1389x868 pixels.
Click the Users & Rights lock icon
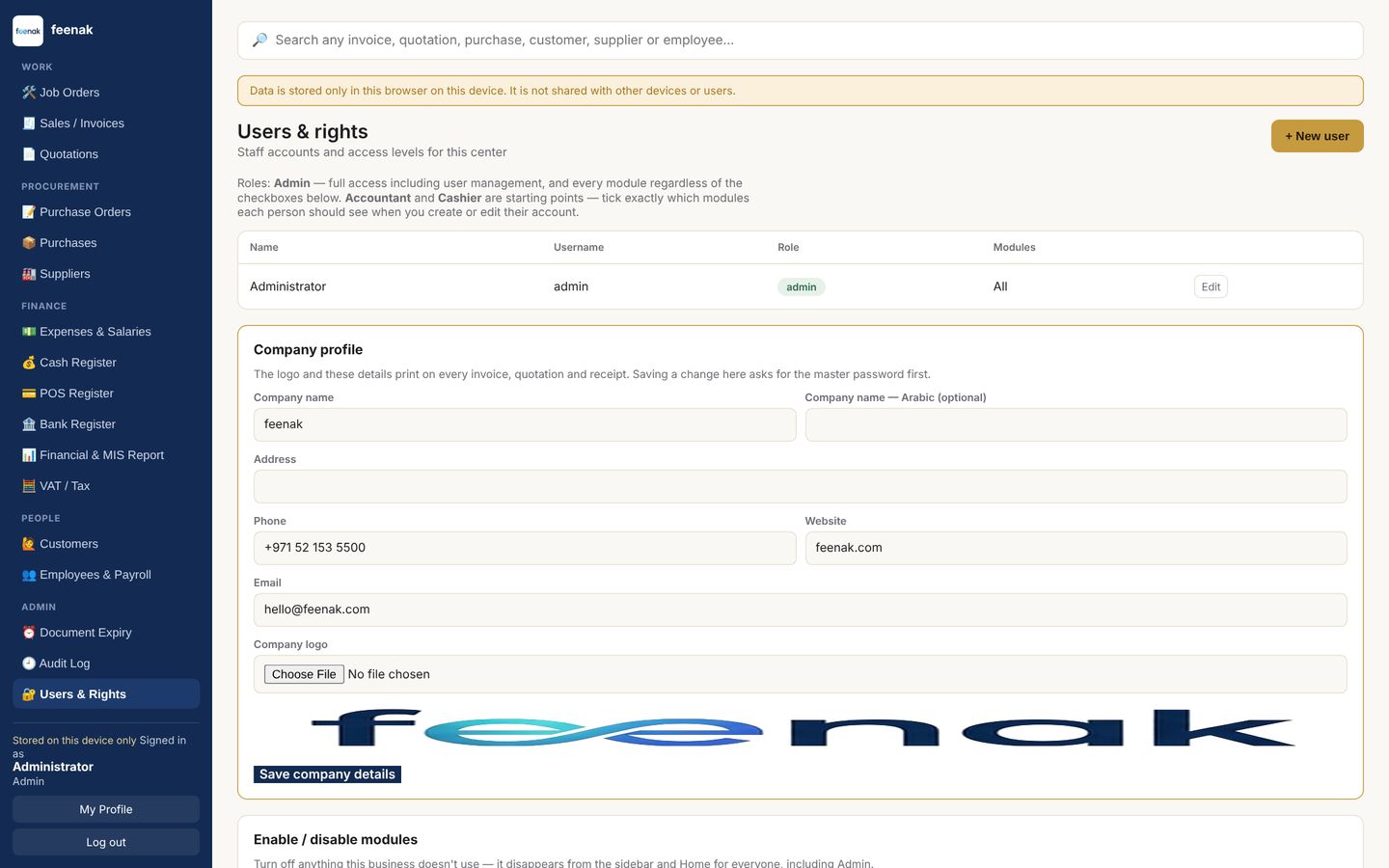click(29, 694)
